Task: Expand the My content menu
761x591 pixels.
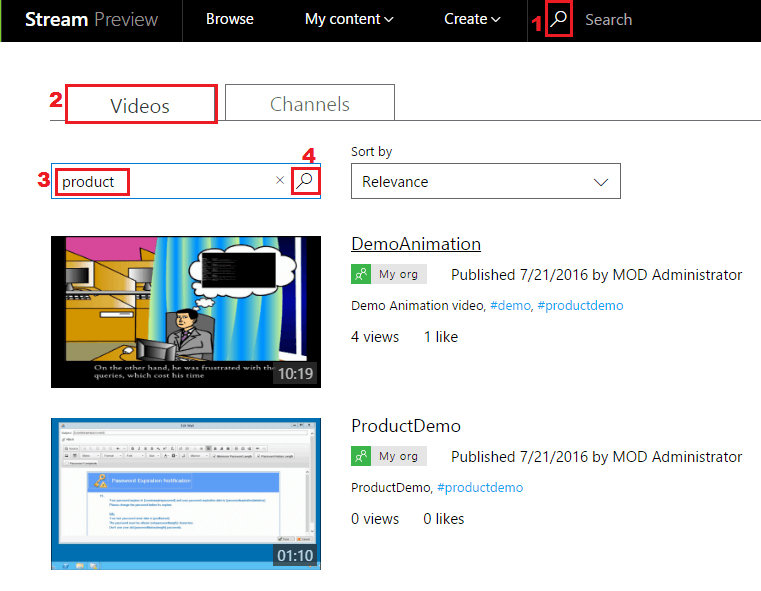Action: (x=349, y=19)
